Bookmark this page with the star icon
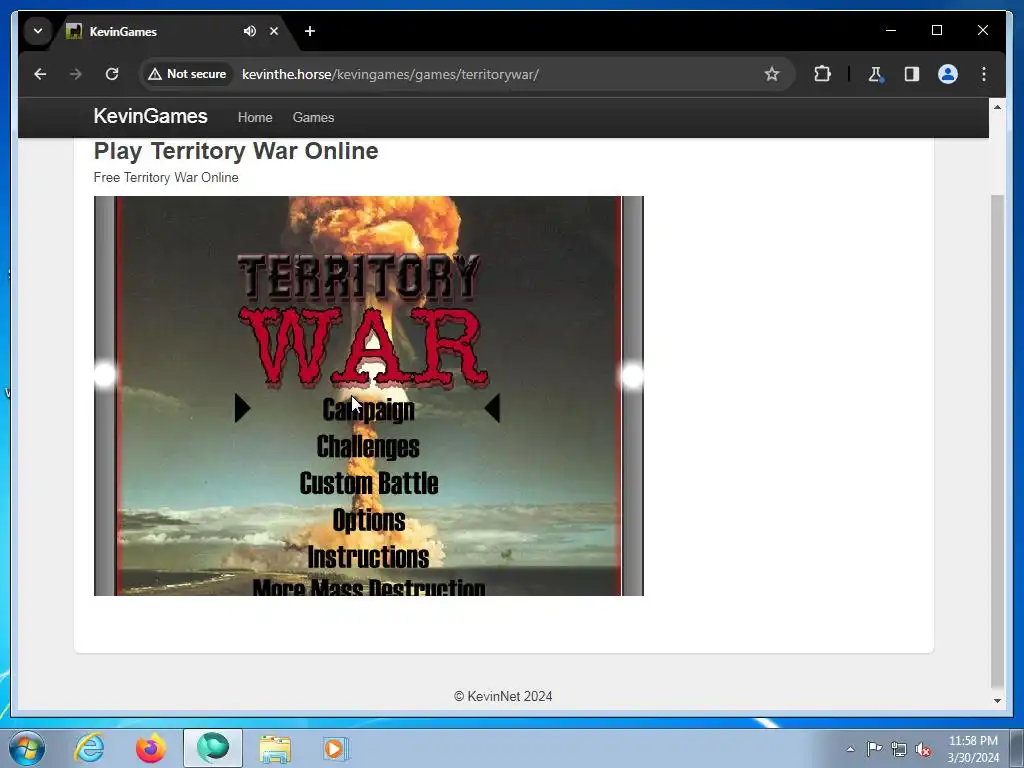The height and width of the screenshot is (768, 1024). pos(772,74)
